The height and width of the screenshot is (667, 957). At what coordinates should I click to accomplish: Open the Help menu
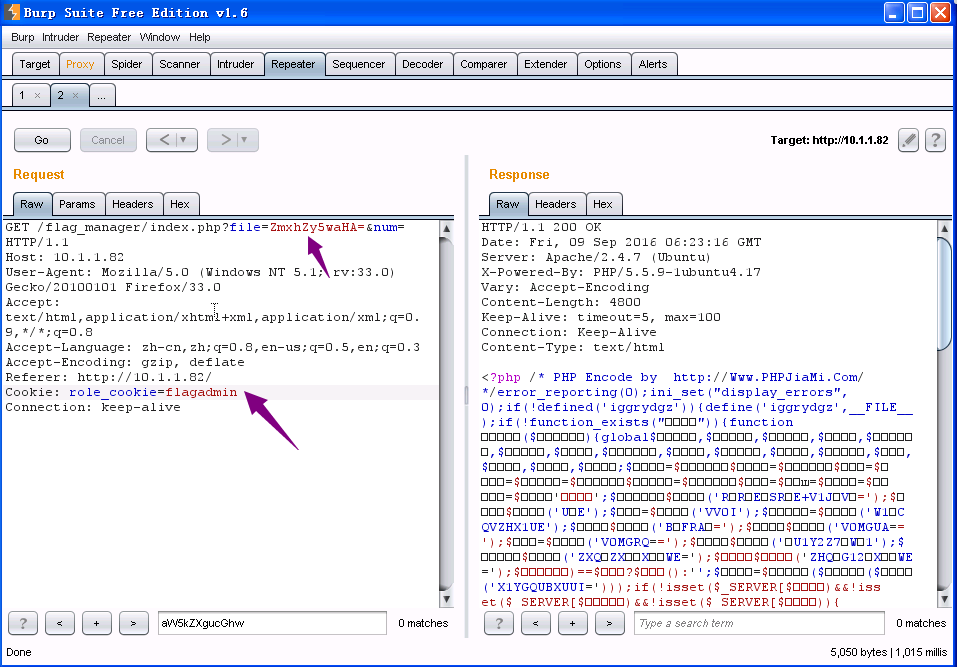(200, 37)
